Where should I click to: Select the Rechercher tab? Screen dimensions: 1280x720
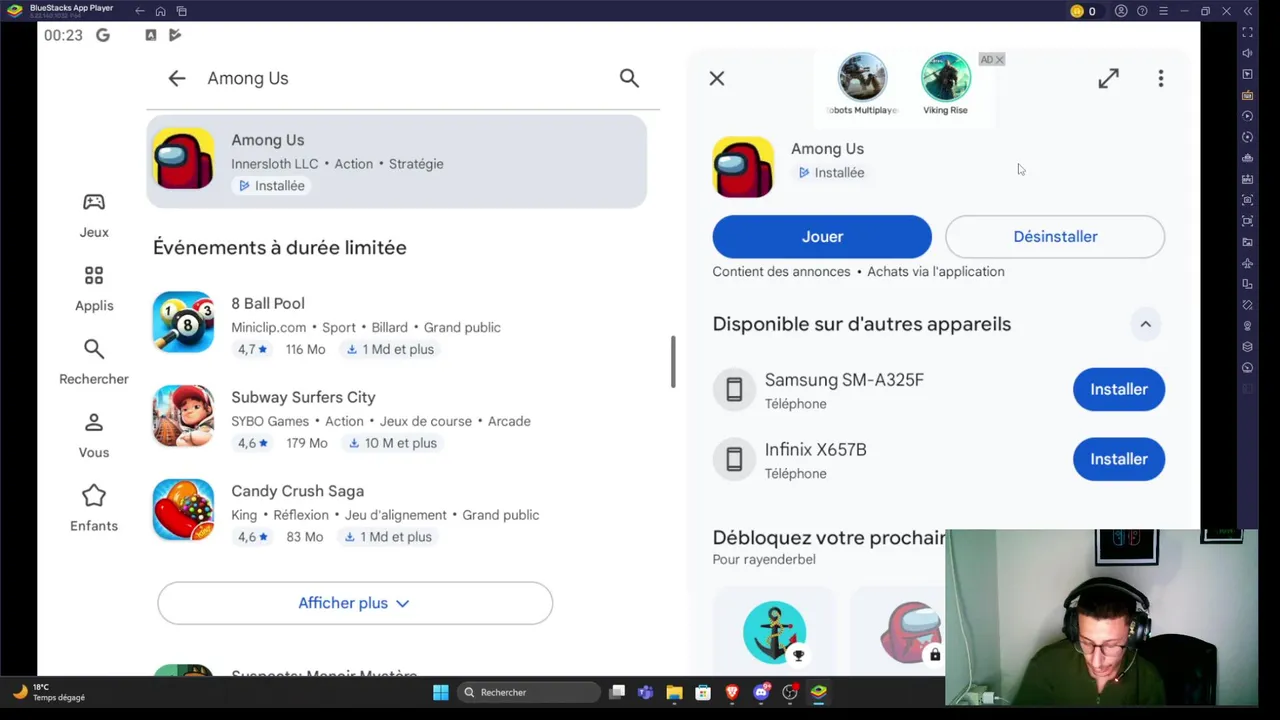[94, 362]
